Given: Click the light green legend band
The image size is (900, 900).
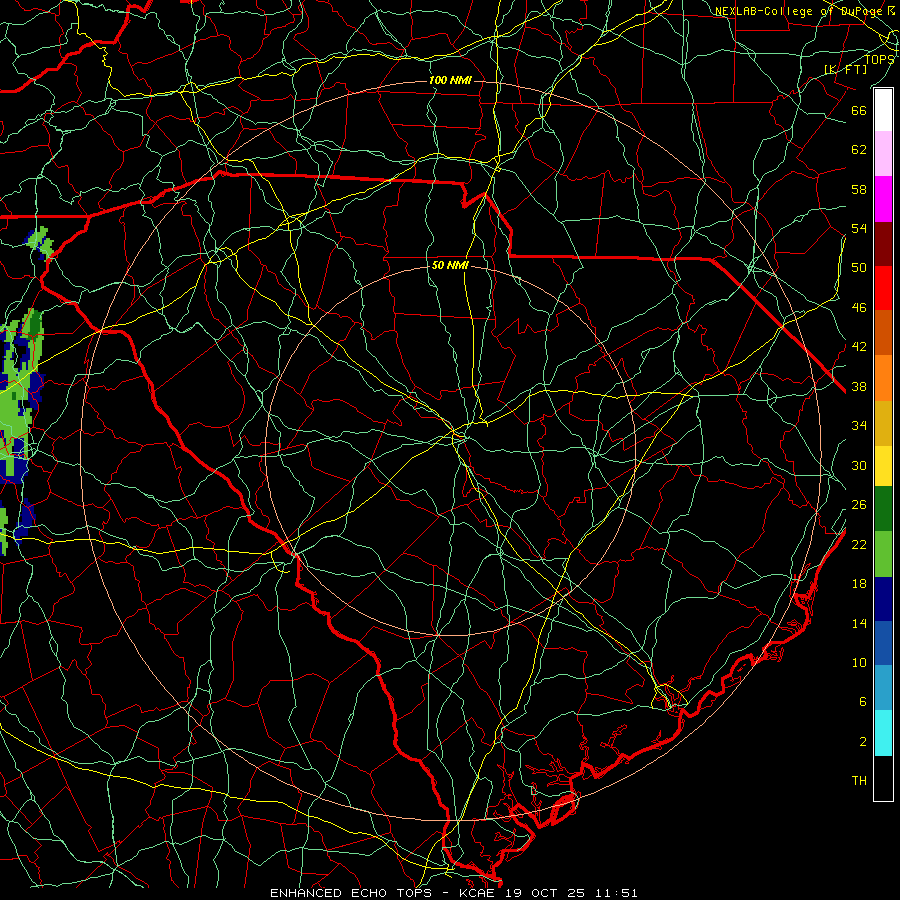Looking at the screenshot, I should pos(883,554).
